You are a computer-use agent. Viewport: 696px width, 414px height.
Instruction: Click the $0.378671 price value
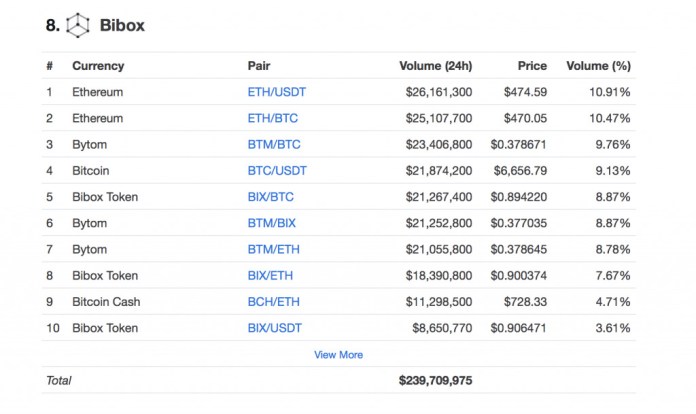coord(518,144)
